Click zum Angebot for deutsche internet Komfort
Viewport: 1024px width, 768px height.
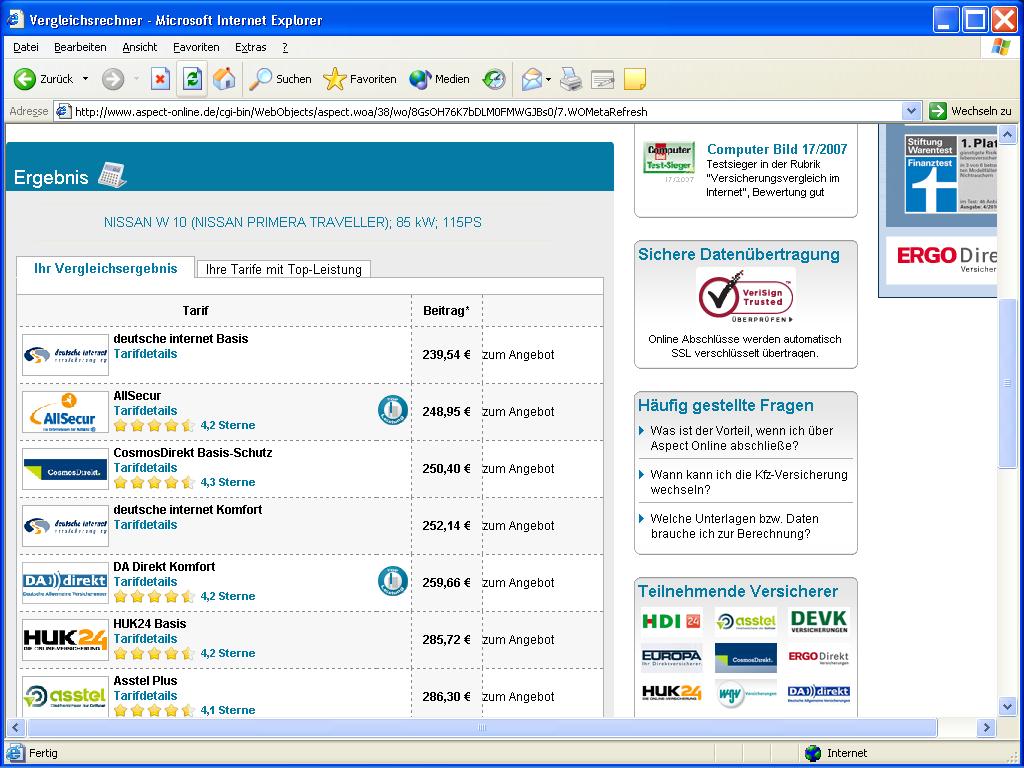[519, 526]
